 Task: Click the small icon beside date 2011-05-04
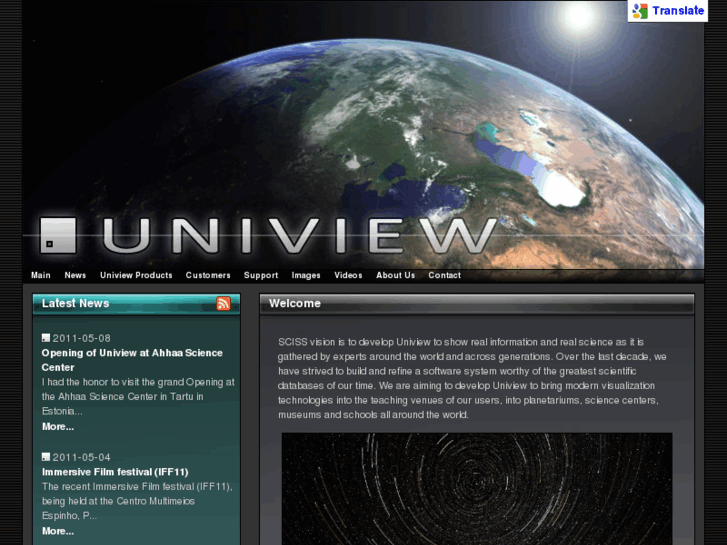click(45, 457)
